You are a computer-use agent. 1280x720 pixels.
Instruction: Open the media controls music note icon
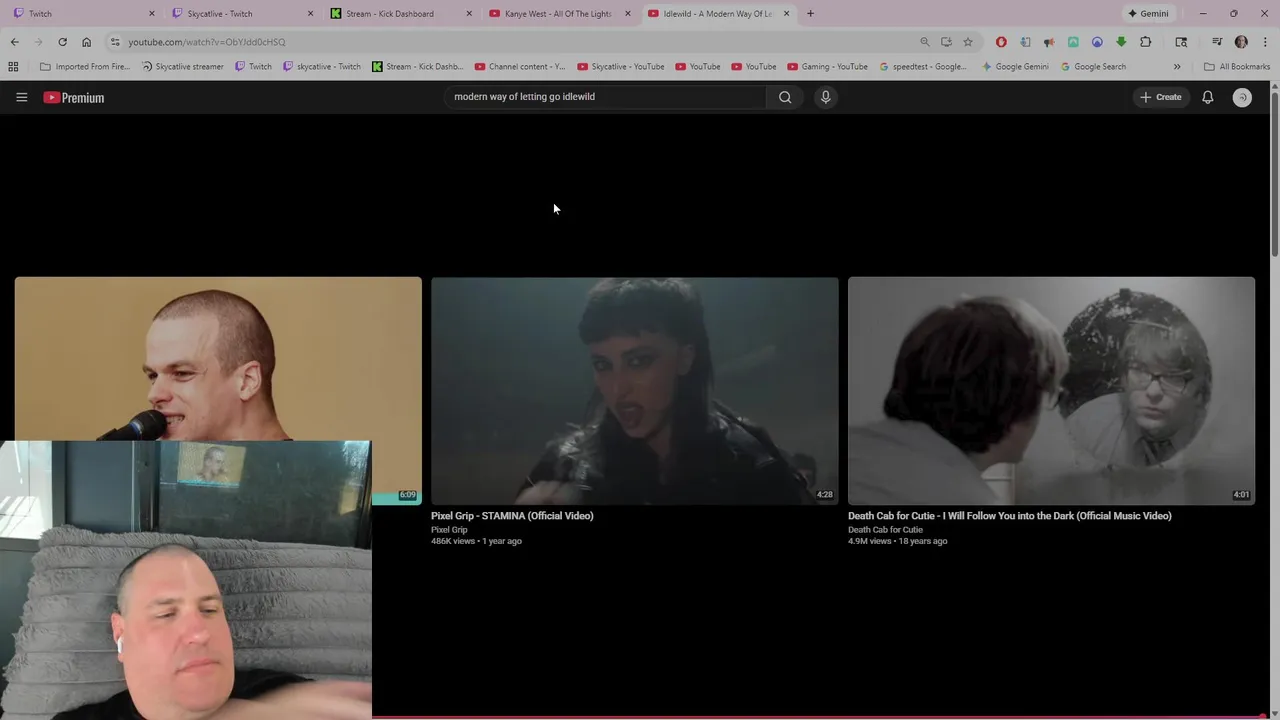tap(1217, 42)
